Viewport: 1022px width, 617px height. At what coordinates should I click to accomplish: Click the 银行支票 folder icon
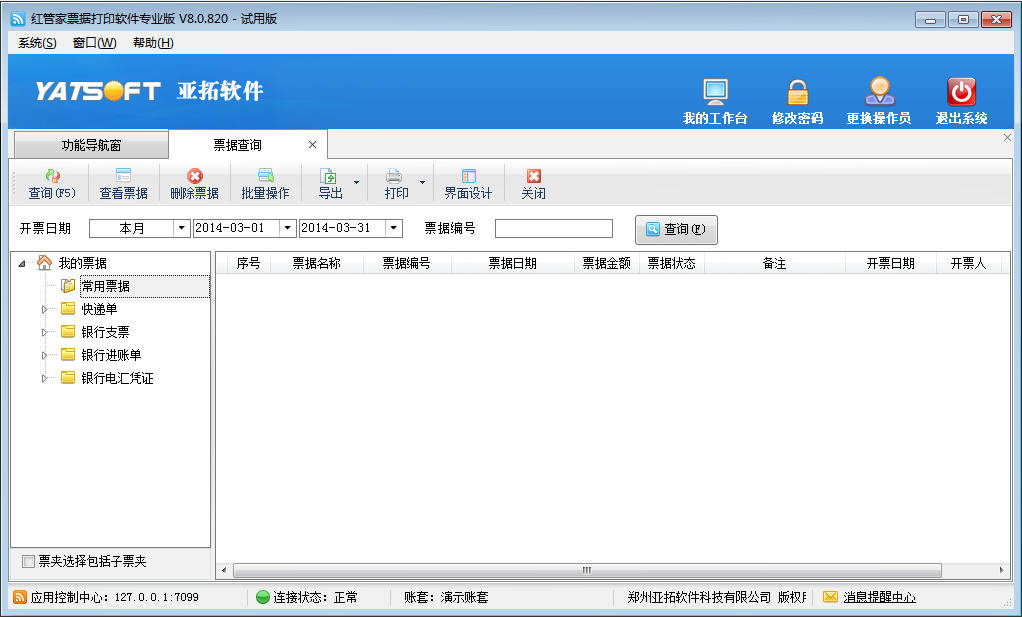68,331
